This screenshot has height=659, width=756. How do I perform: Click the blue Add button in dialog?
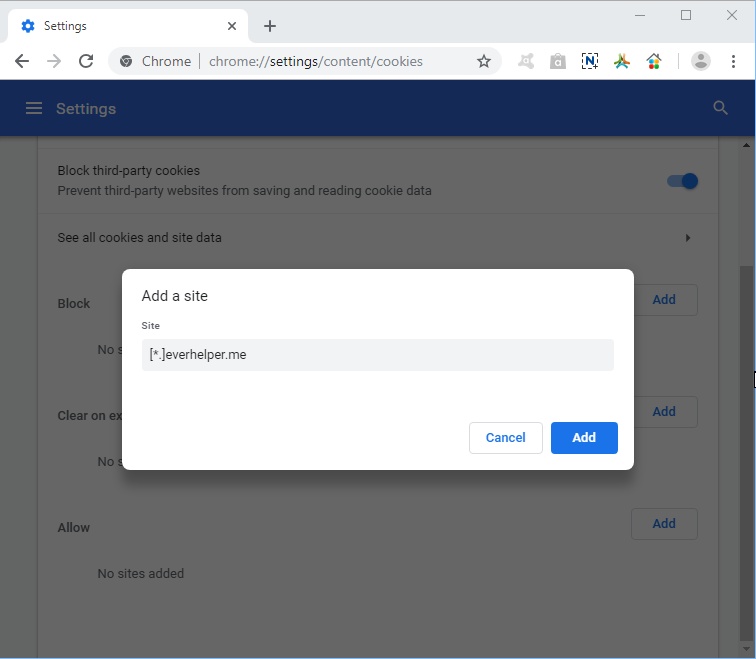coord(584,438)
